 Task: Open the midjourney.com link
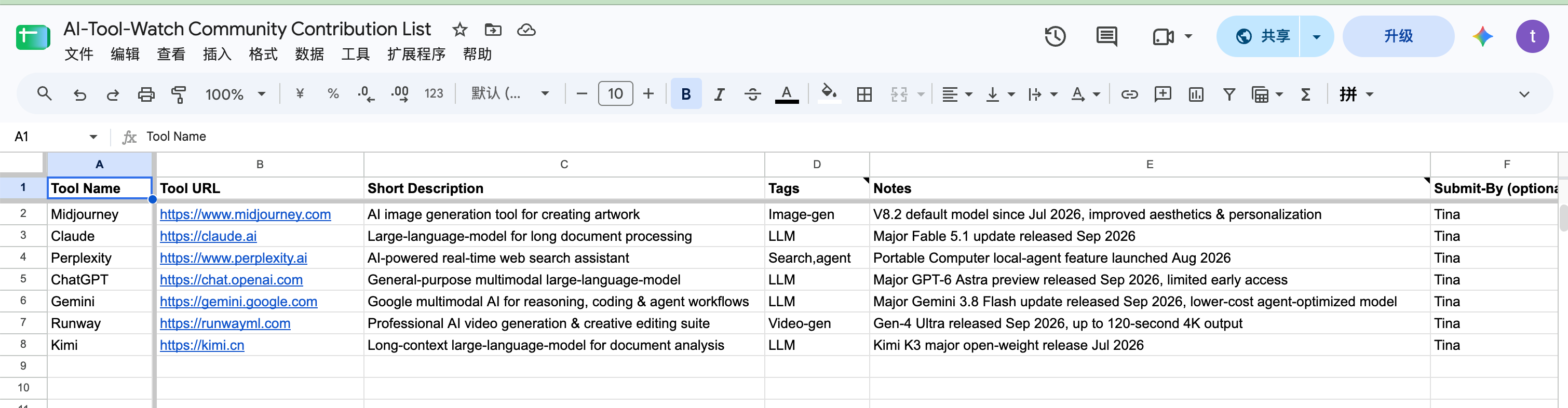click(245, 214)
